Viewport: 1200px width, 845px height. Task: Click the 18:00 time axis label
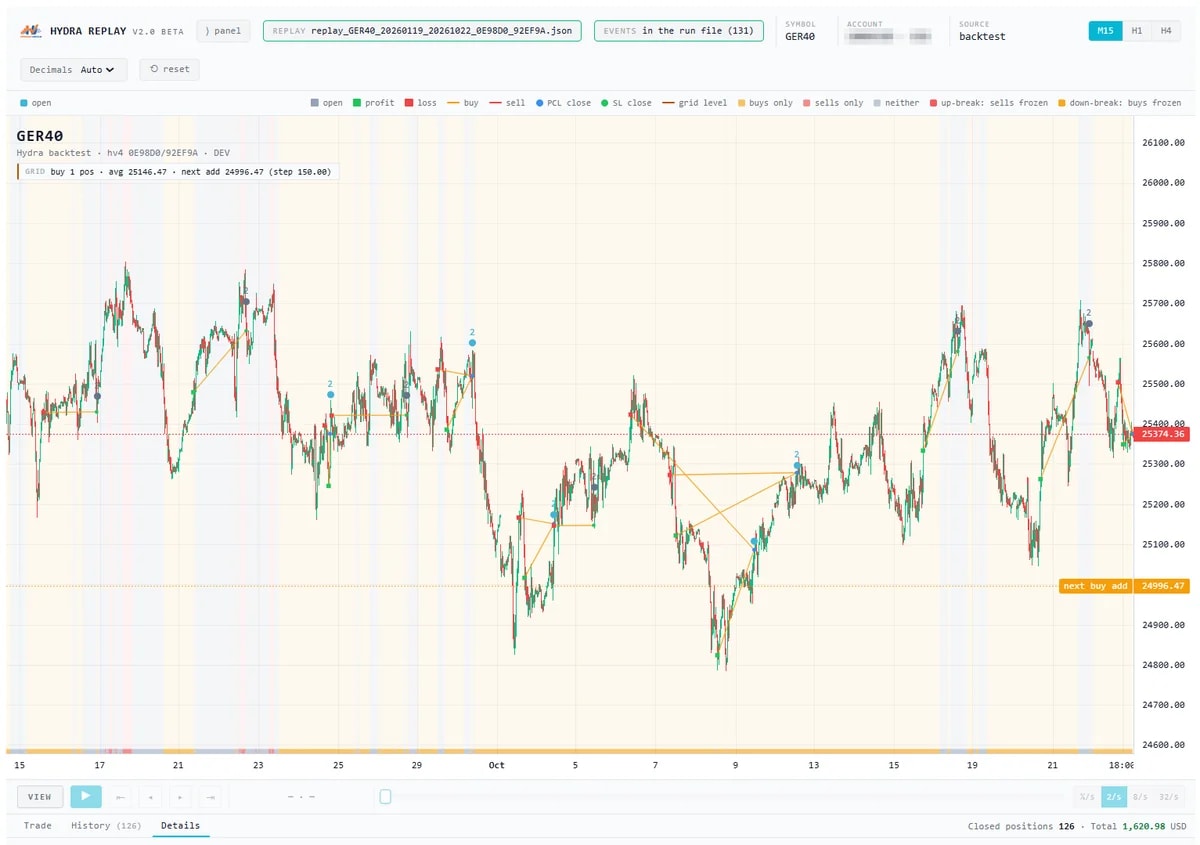pos(1122,765)
